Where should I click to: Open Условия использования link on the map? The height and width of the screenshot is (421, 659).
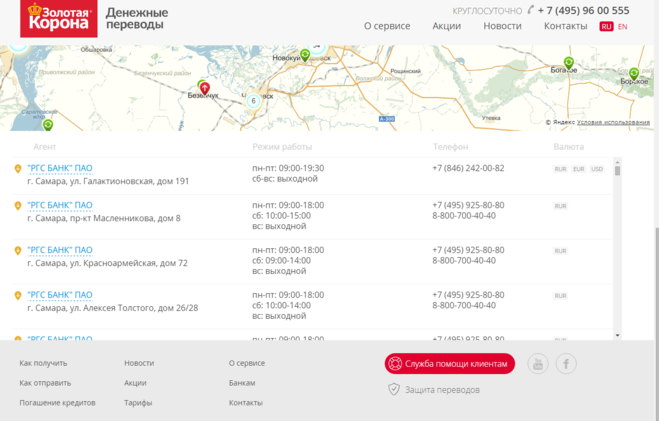point(613,122)
